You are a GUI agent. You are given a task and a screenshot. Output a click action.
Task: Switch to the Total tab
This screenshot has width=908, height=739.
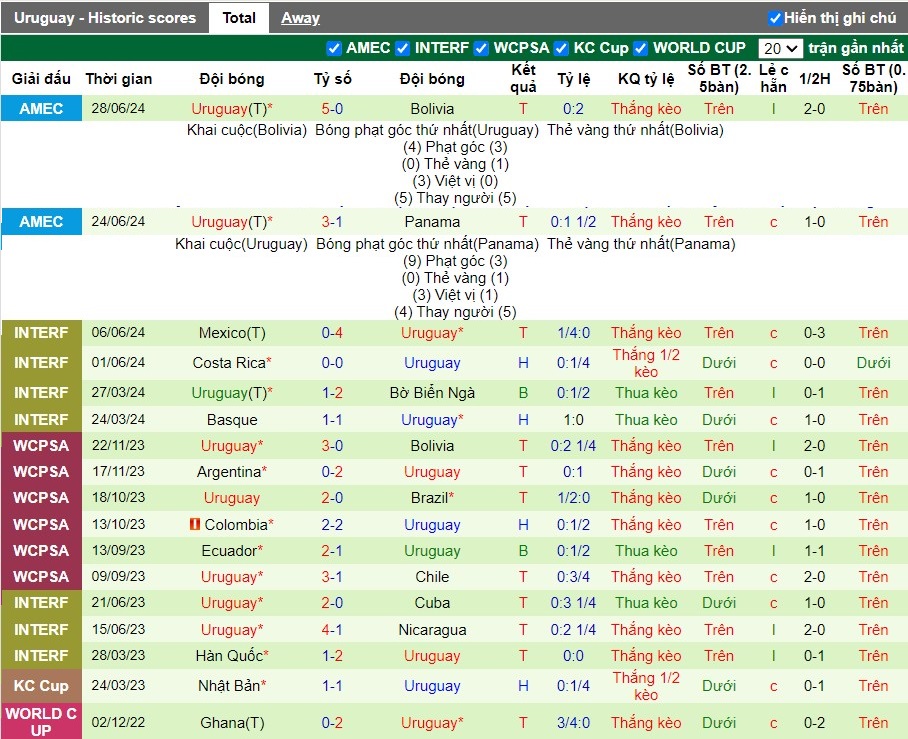point(239,18)
